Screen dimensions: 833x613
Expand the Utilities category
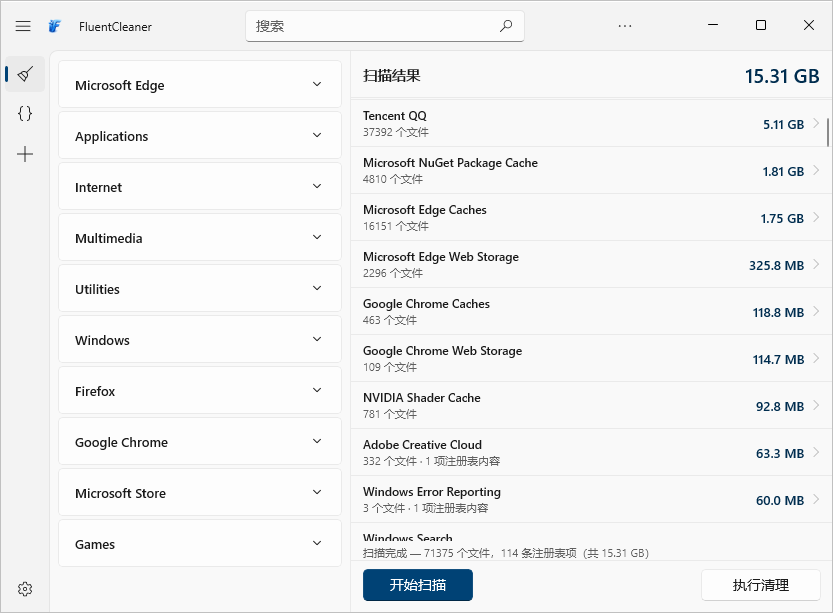click(200, 288)
